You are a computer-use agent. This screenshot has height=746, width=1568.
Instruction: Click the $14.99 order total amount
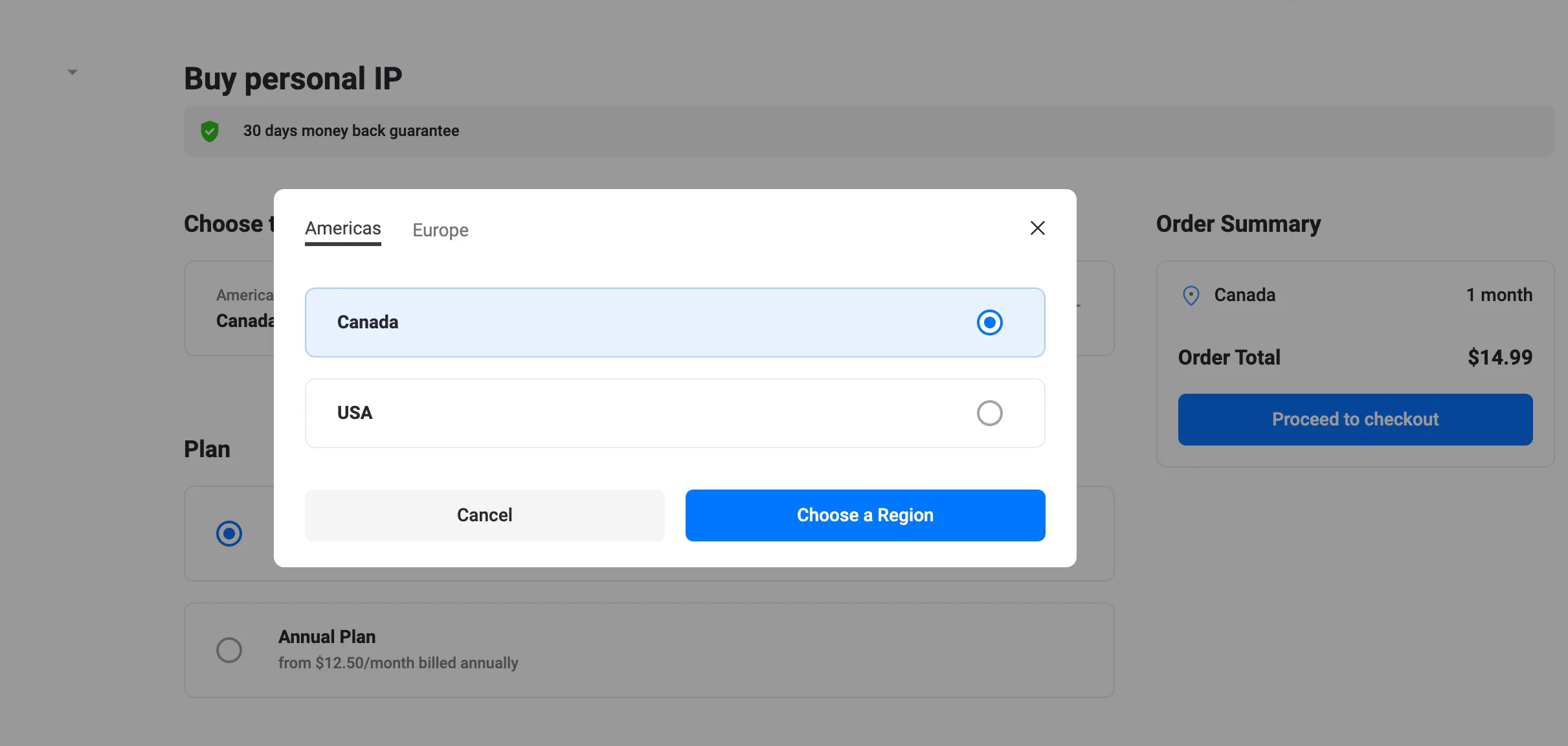click(x=1499, y=357)
